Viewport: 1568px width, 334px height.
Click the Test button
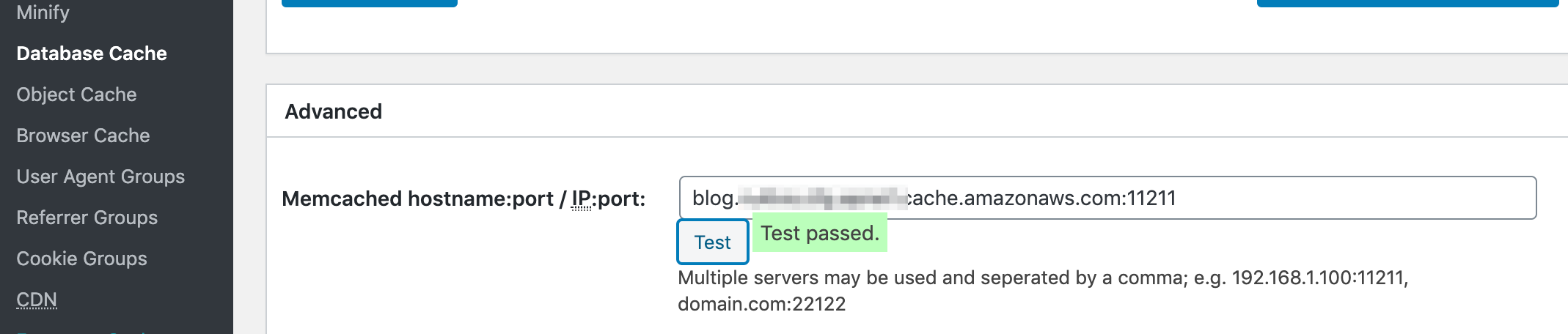tap(713, 242)
